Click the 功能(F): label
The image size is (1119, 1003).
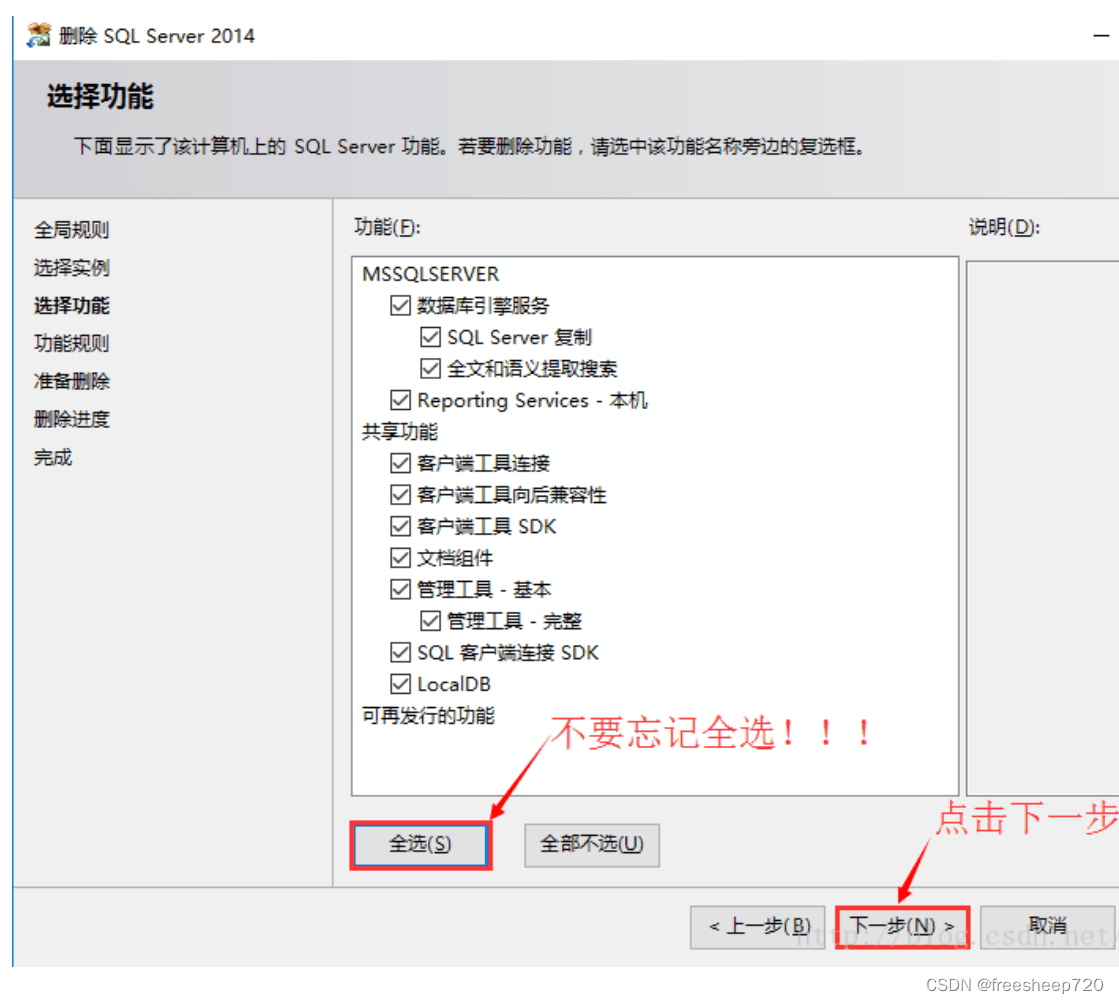coord(387,227)
